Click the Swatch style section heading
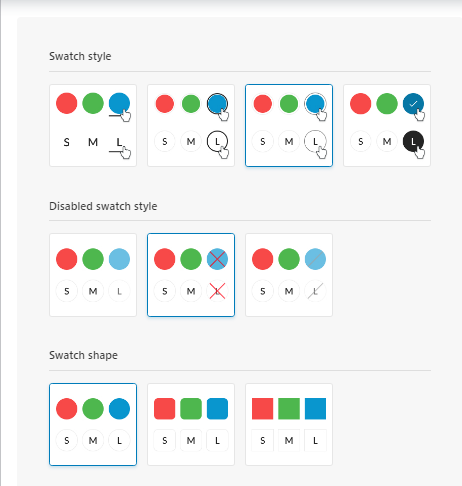The height and width of the screenshot is (486, 462). [x=80, y=56]
